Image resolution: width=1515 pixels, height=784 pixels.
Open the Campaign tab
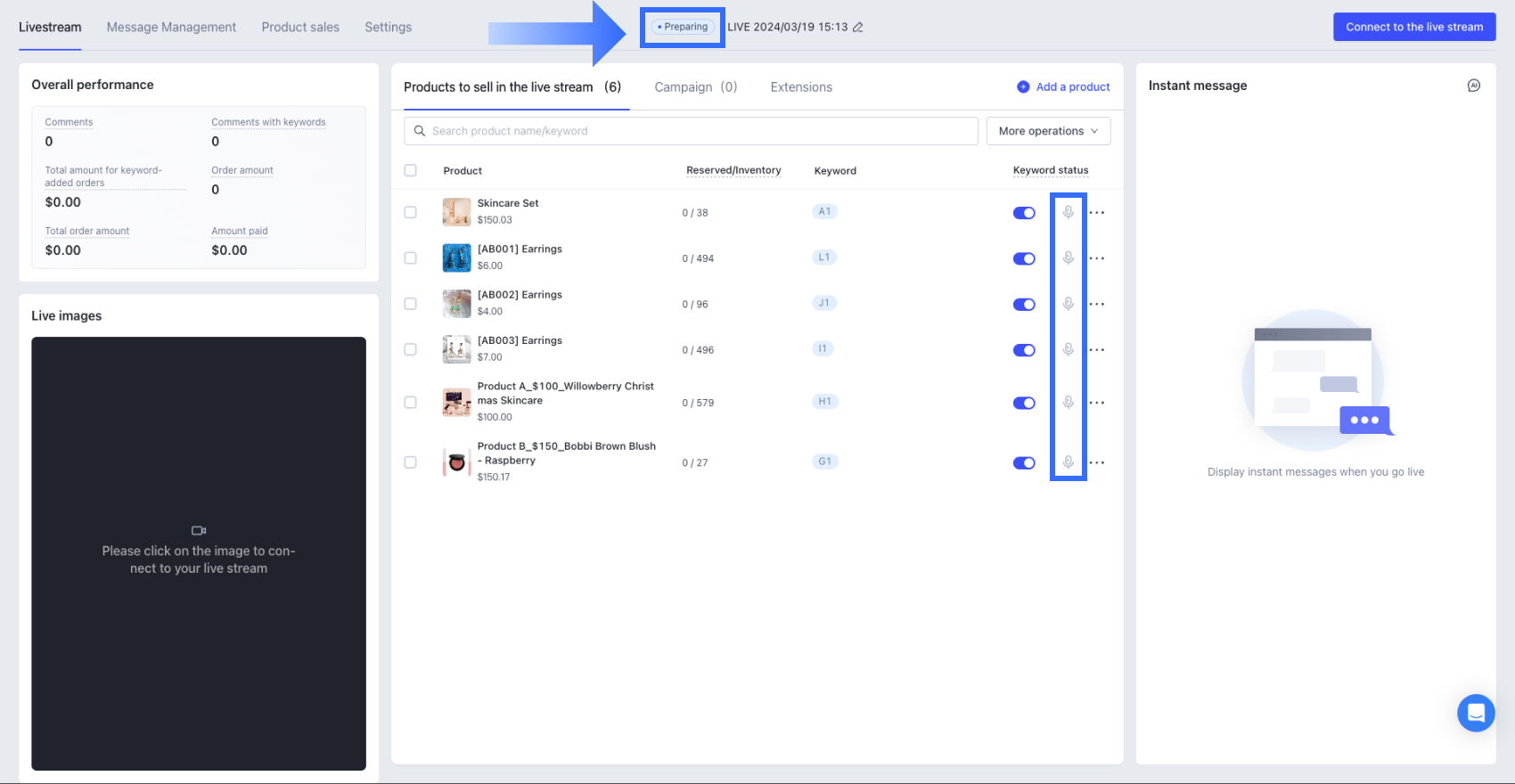pos(695,87)
